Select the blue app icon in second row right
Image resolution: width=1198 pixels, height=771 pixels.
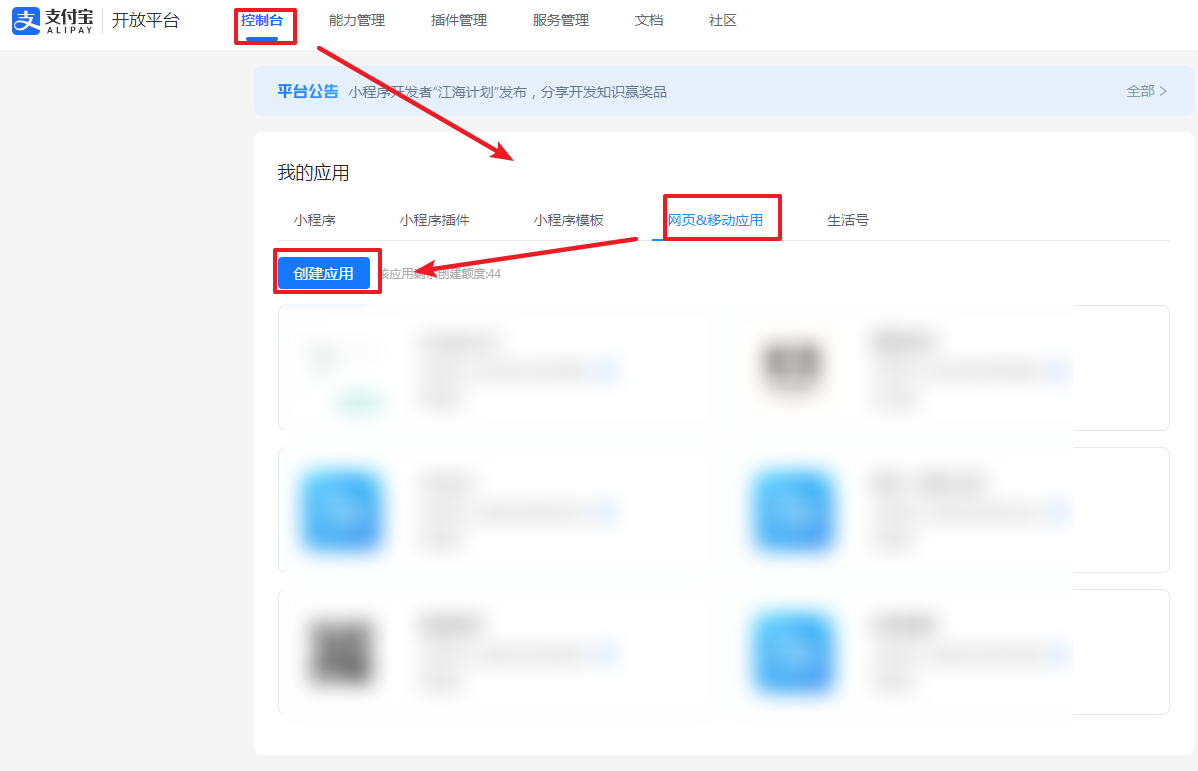pos(793,510)
